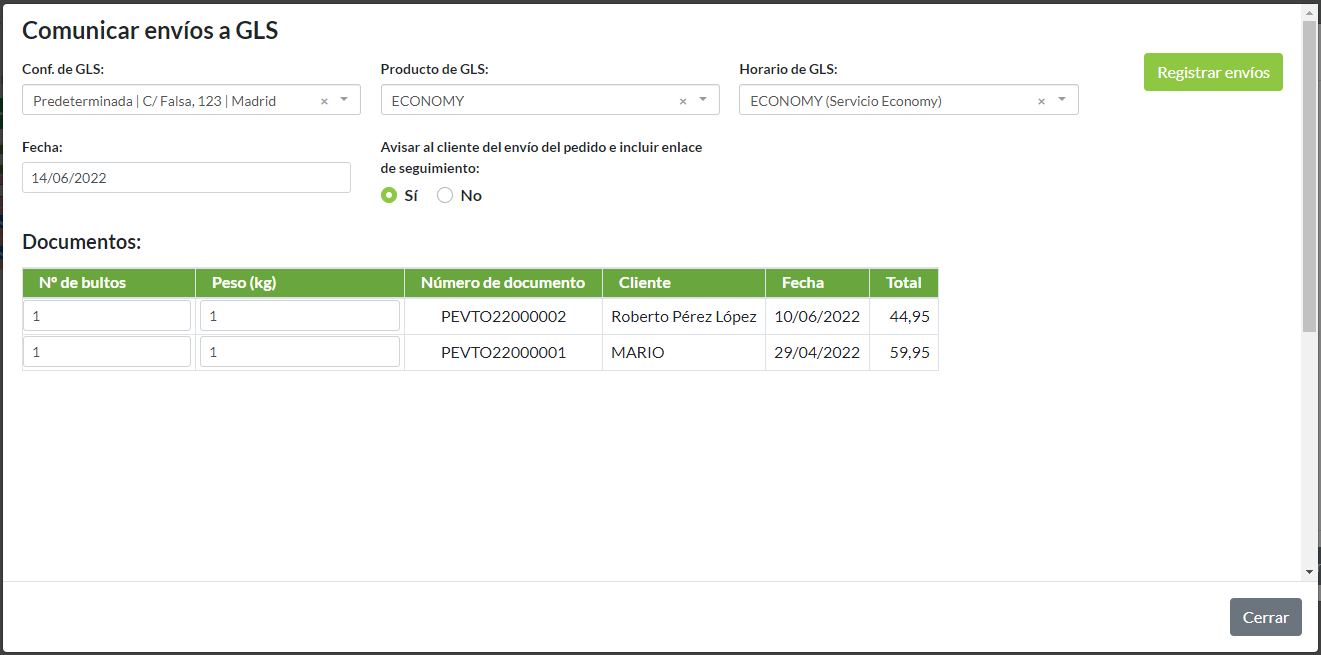Select the Sí radio option
The width and height of the screenshot is (1321, 655).
[x=389, y=196]
